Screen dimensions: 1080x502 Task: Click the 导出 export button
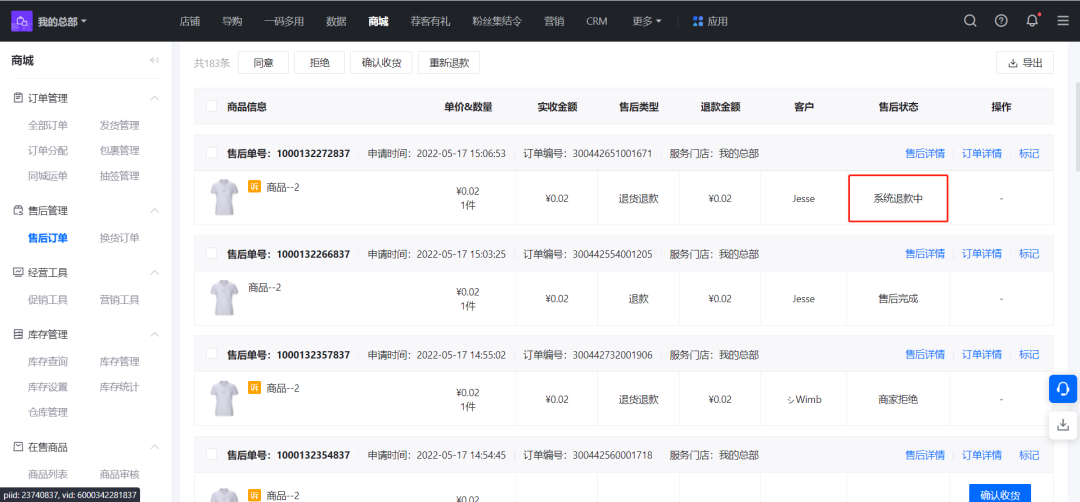click(x=1025, y=63)
